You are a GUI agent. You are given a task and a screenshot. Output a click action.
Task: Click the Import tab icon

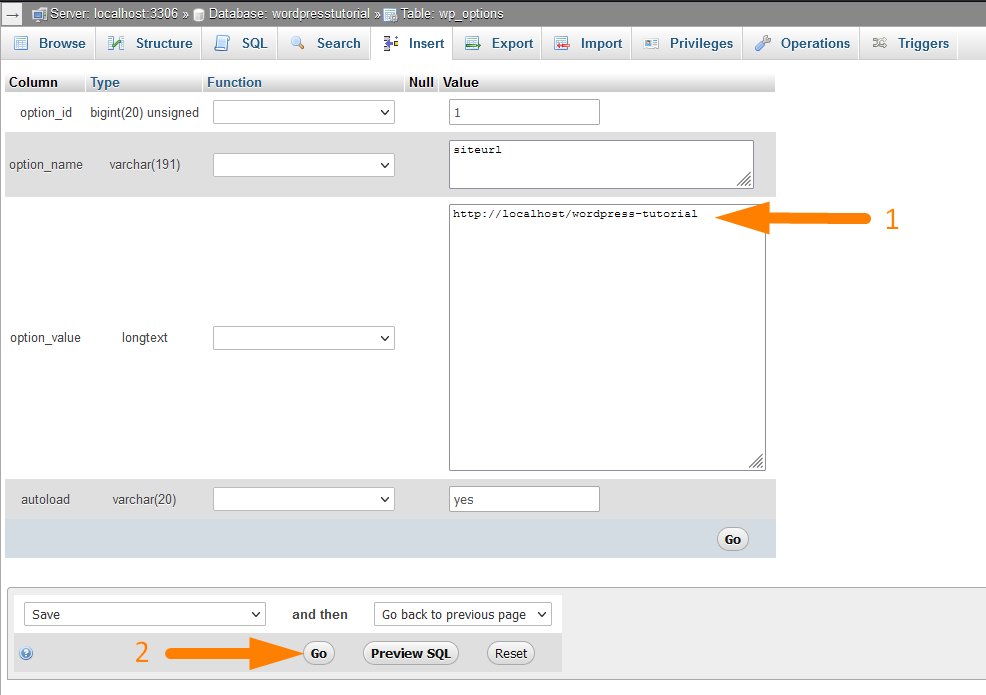coord(562,43)
